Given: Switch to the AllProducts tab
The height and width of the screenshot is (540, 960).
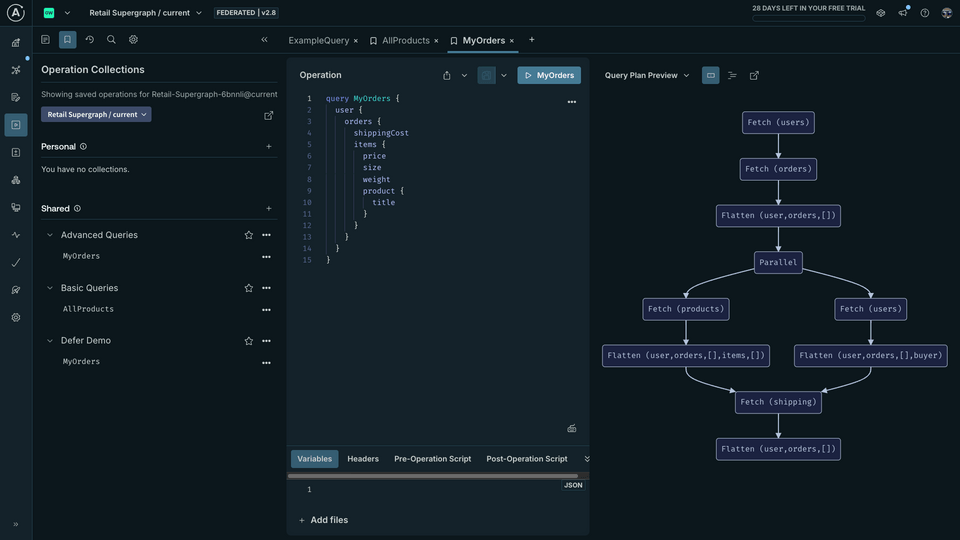Looking at the screenshot, I should [405, 40].
